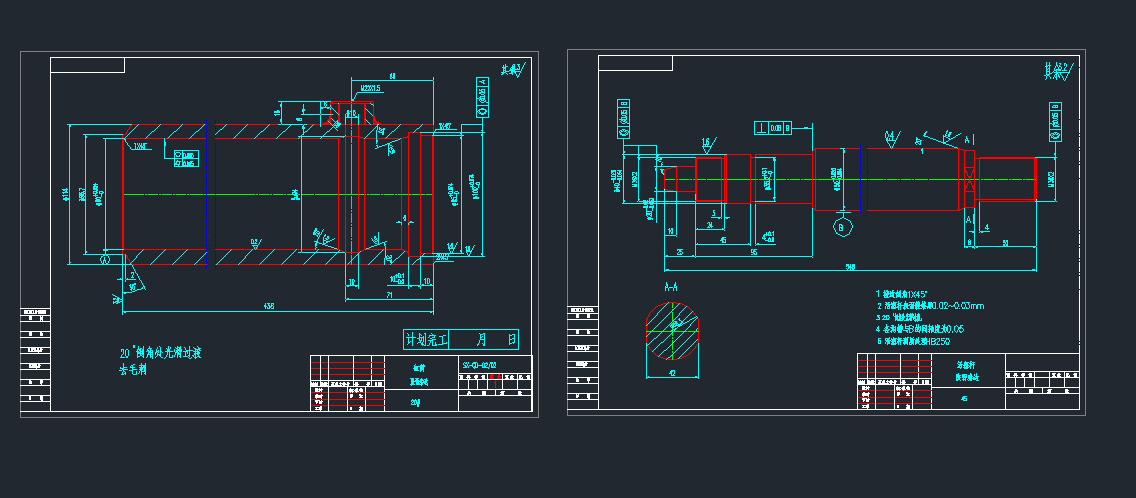Click the 20° chamfer smooth transition note
The height and width of the screenshot is (498, 1136).
point(161,353)
